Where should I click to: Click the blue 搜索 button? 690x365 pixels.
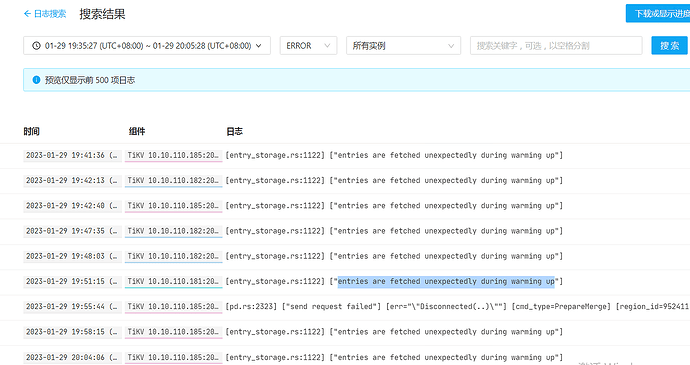click(669, 45)
